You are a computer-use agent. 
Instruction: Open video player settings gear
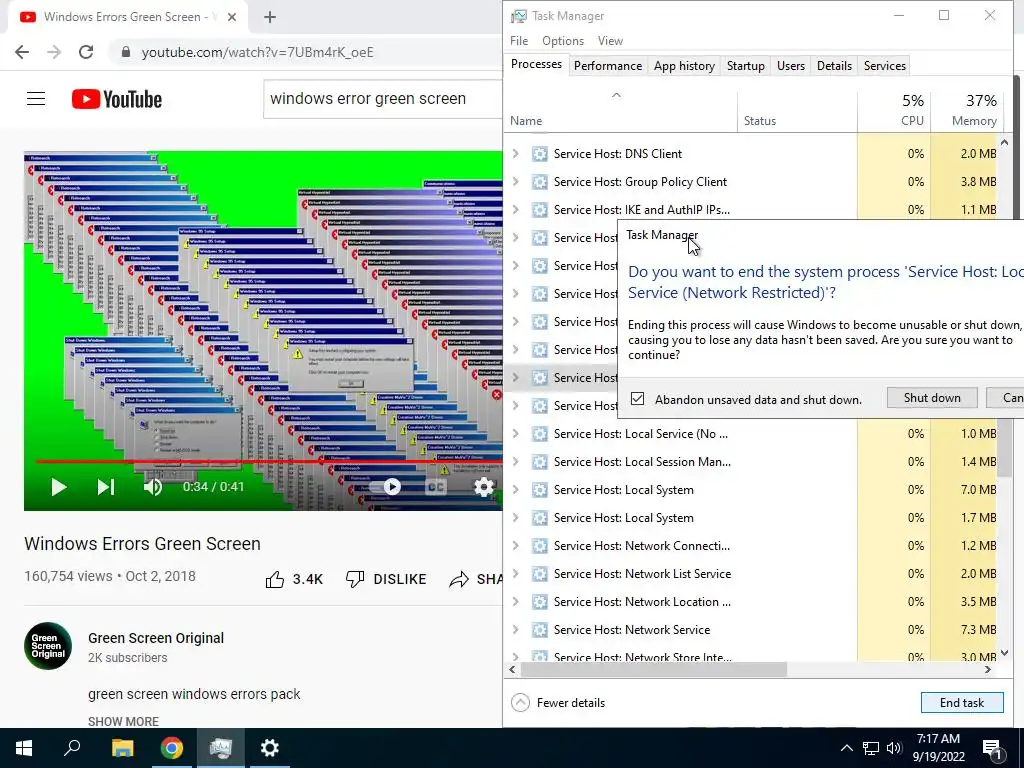pyautogui.click(x=483, y=487)
